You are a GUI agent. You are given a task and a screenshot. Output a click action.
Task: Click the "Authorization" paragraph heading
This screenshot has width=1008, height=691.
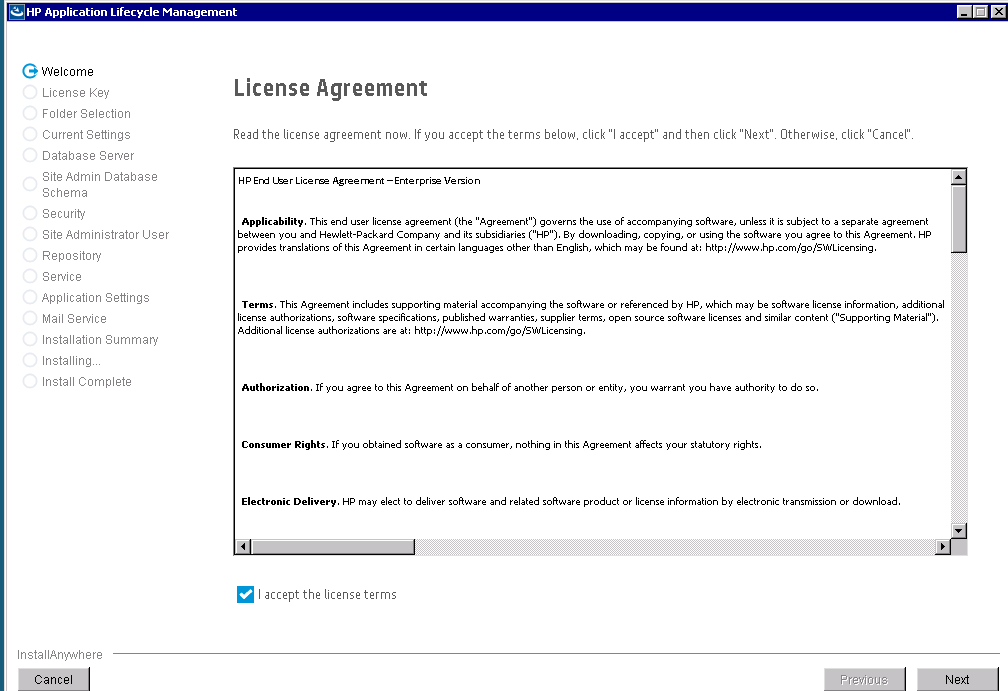276,388
